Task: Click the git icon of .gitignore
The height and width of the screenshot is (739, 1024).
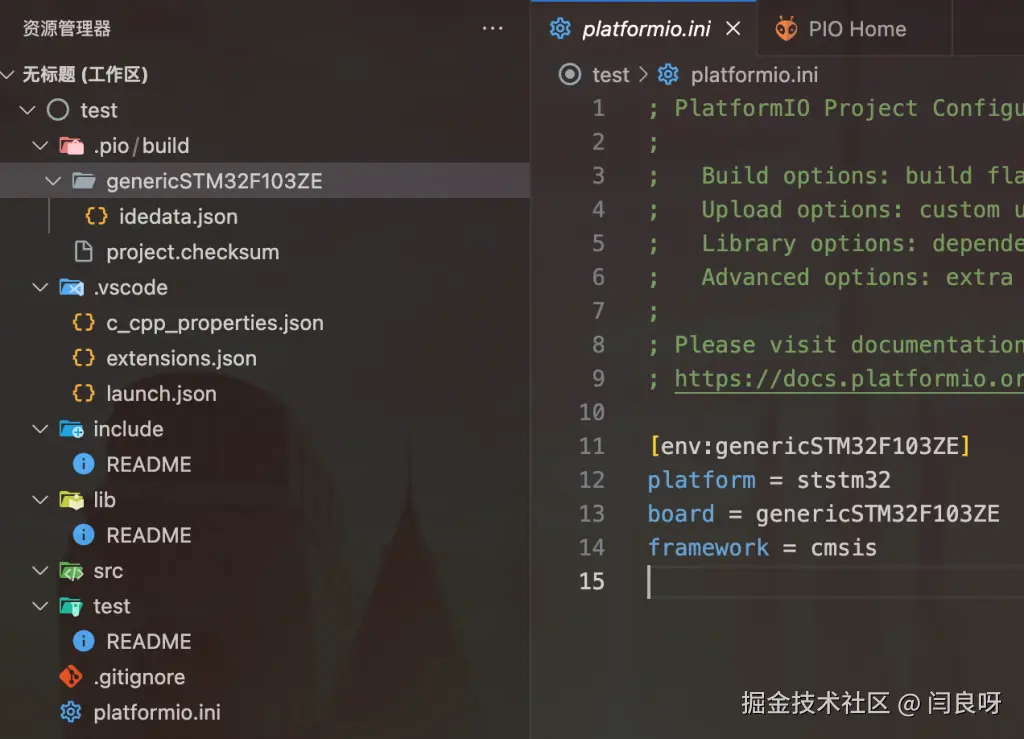Action: (71, 677)
